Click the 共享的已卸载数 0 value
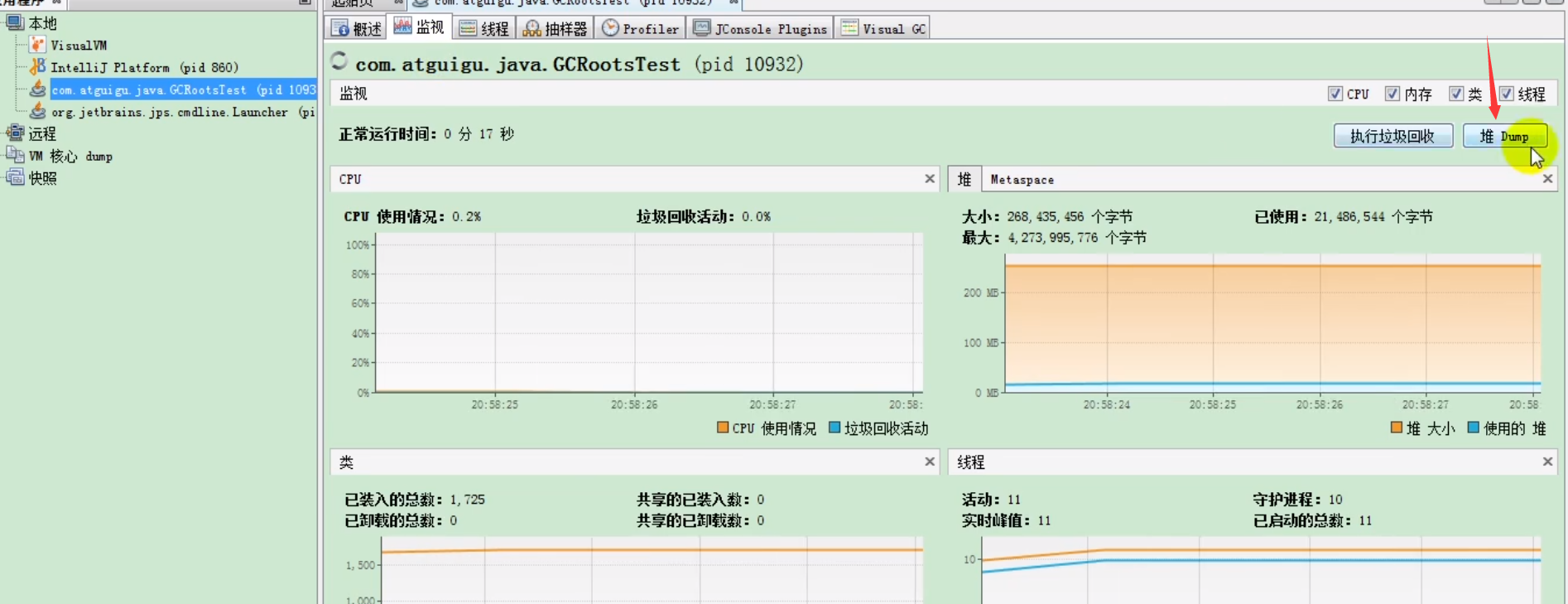1568x604 pixels. pyautogui.click(x=760, y=520)
